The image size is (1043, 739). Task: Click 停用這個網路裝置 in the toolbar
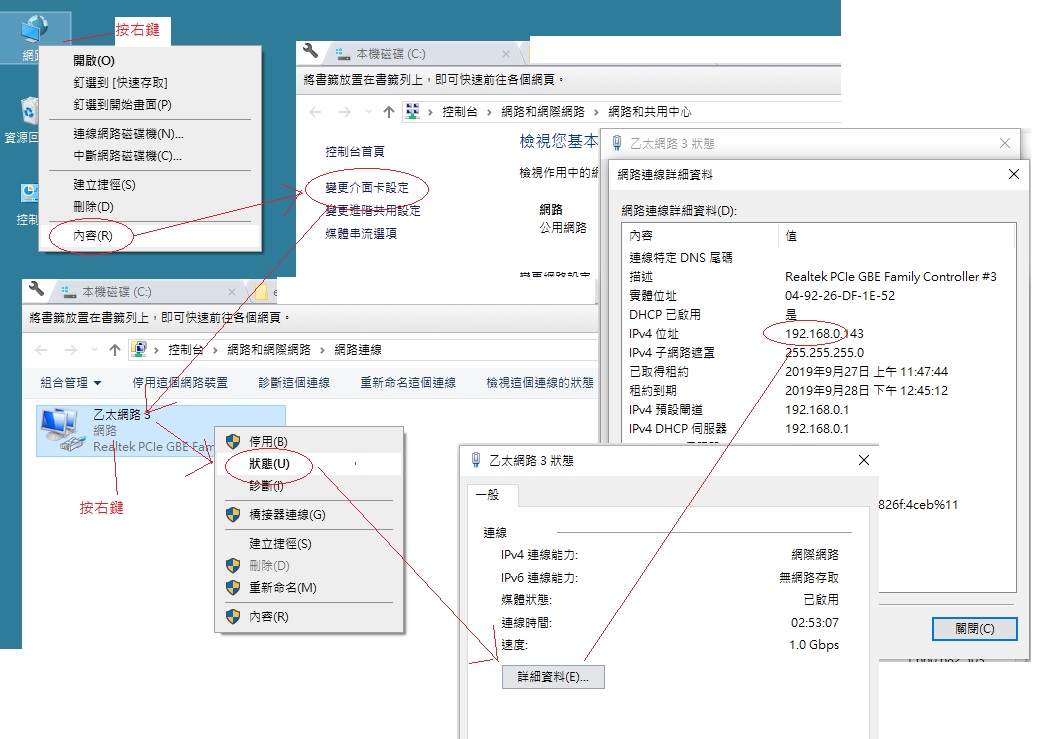click(180, 383)
